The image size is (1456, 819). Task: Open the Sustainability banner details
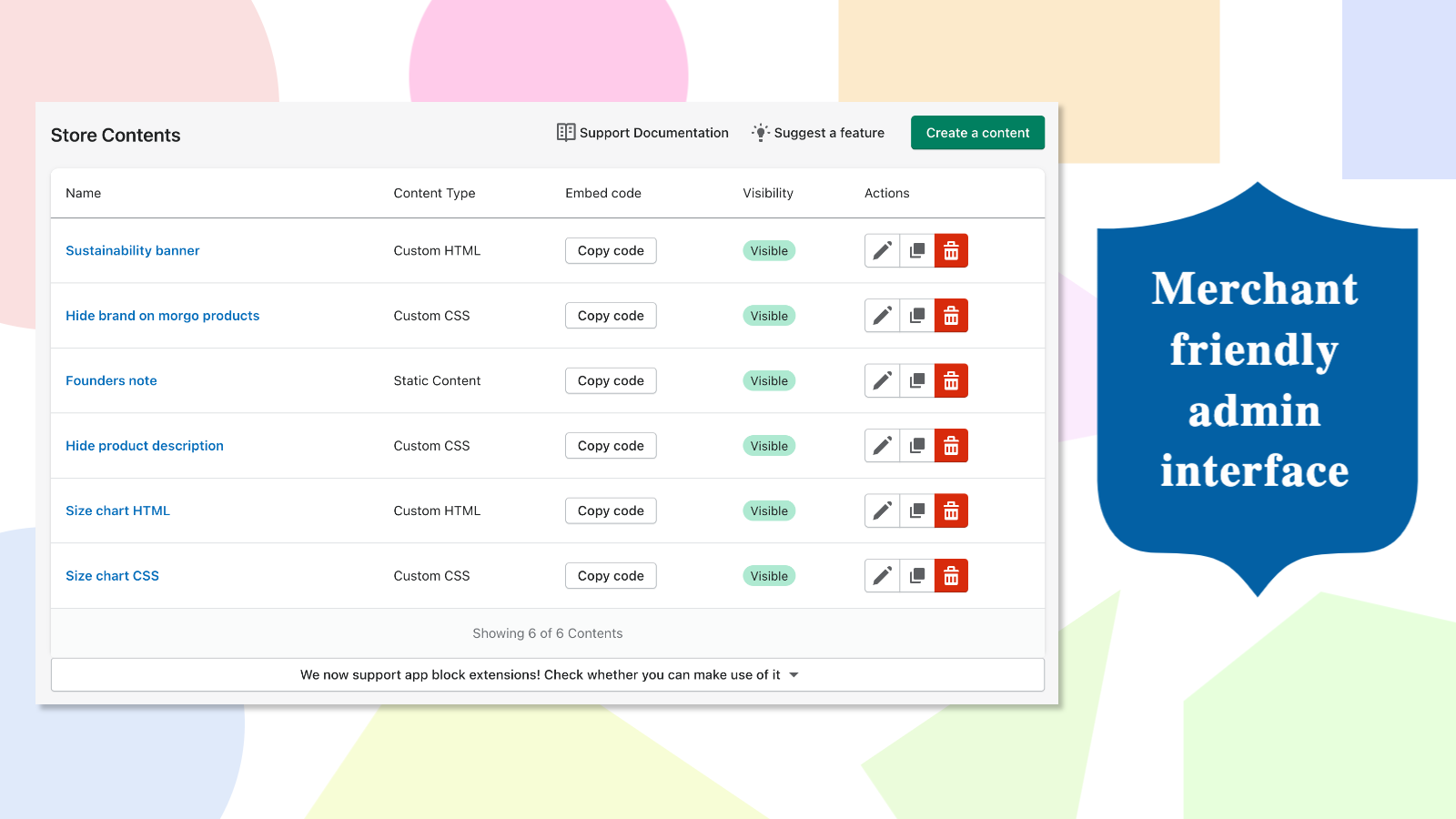pos(132,250)
